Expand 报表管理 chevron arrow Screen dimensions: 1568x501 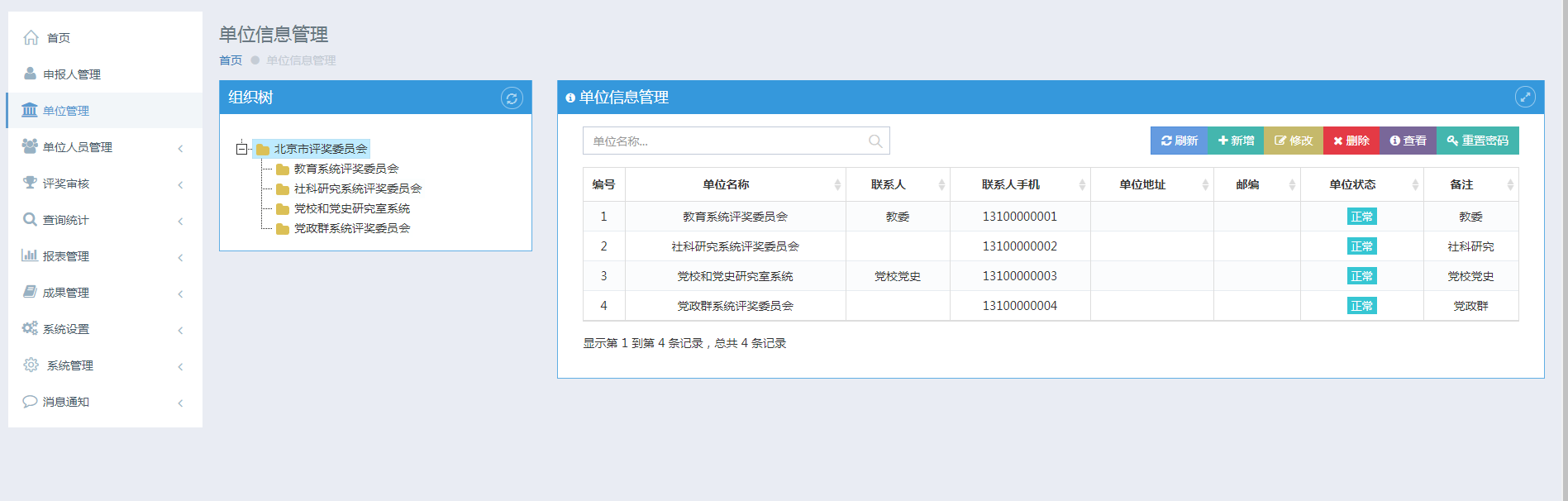[180, 258]
